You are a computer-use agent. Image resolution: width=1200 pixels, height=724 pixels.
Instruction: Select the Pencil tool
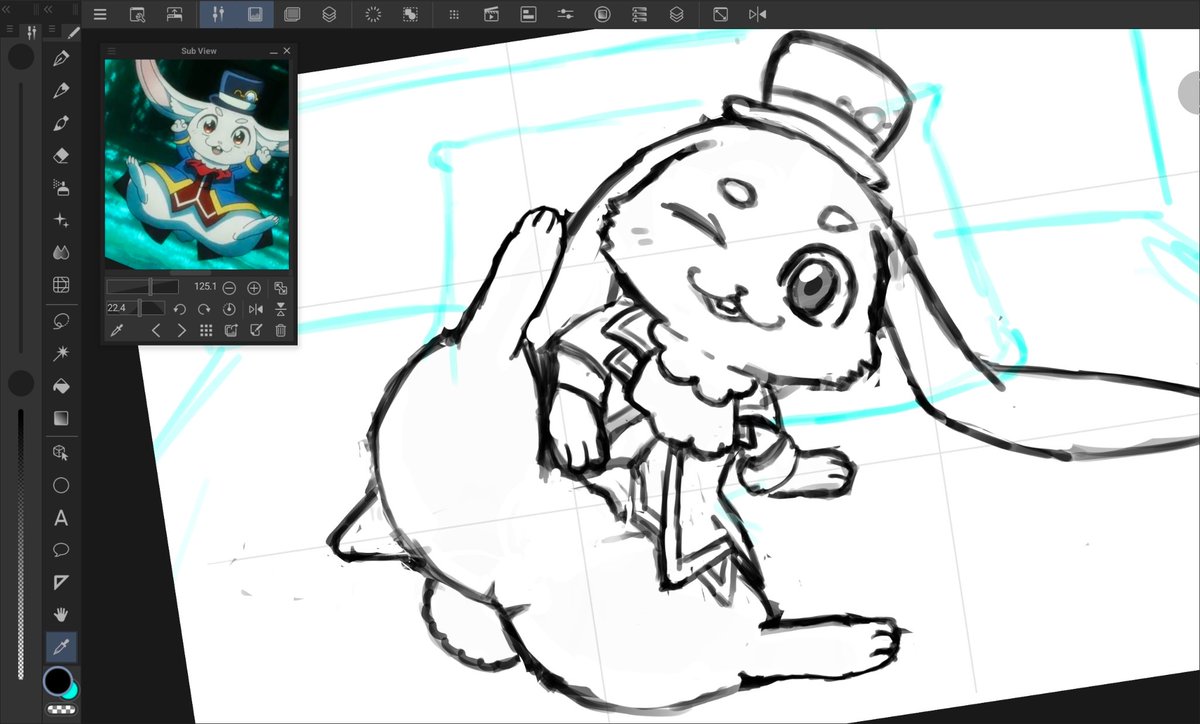pyautogui.click(x=61, y=91)
